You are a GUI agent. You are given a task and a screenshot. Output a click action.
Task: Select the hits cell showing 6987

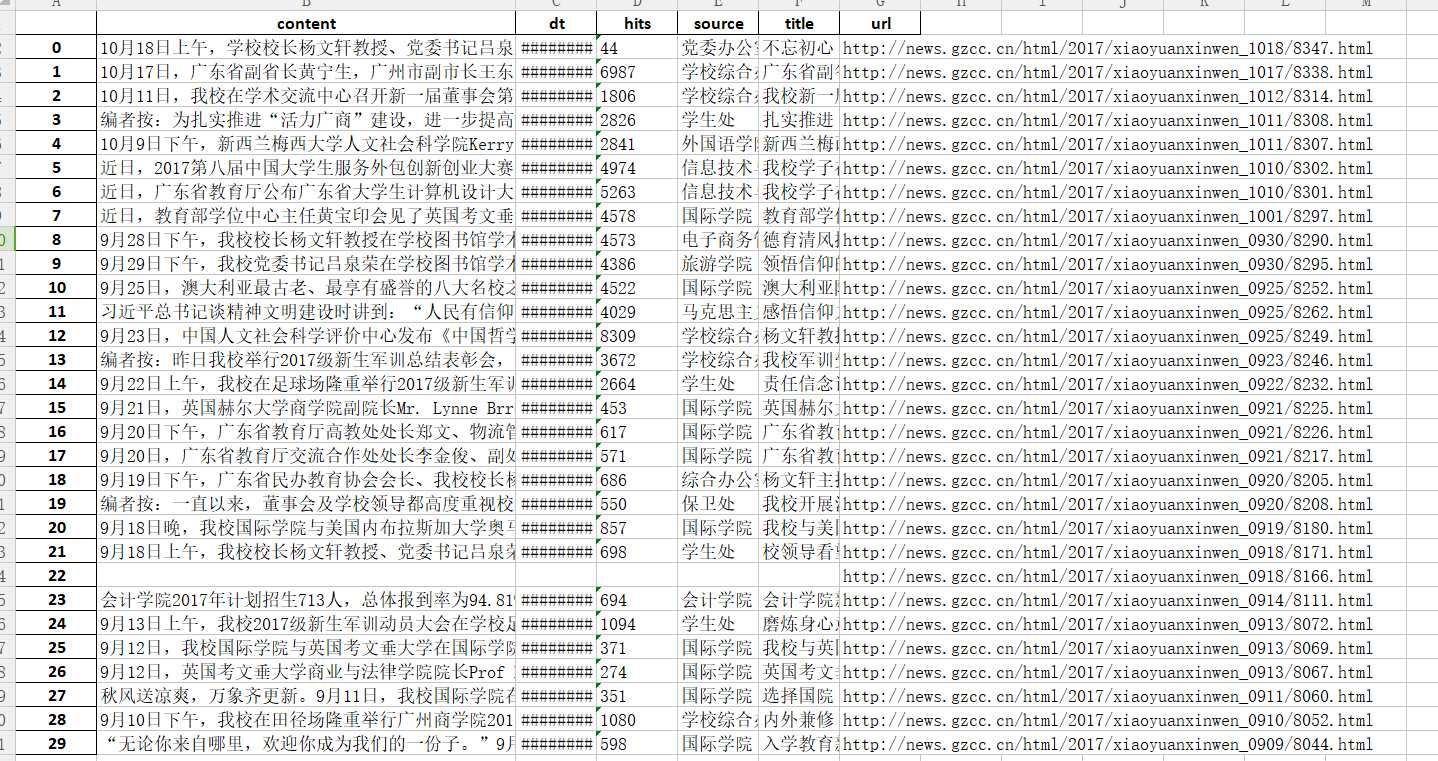[637, 71]
